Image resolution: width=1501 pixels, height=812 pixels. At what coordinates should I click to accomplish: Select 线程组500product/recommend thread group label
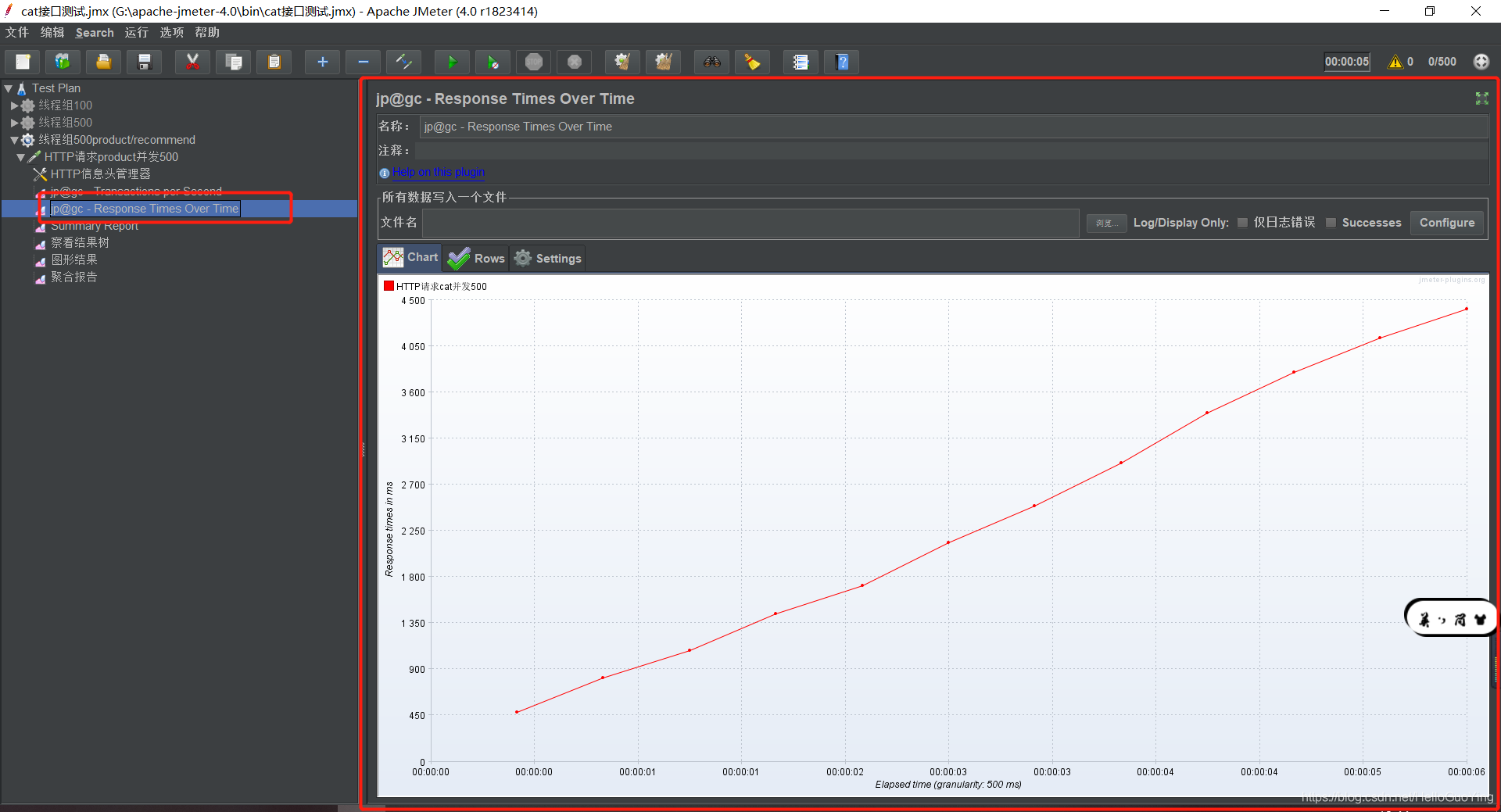point(117,140)
